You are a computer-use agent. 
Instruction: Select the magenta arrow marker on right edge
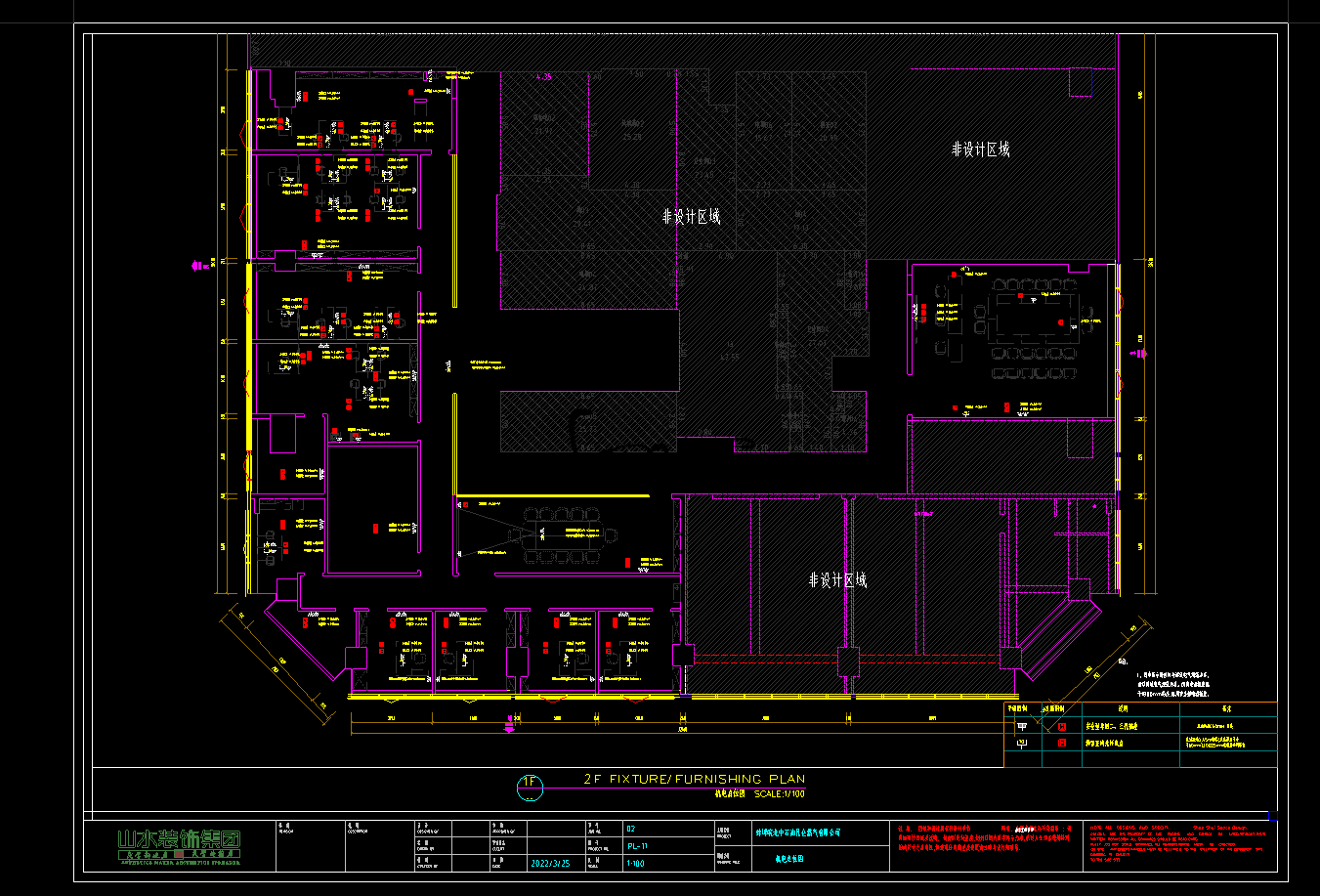point(1141,354)
